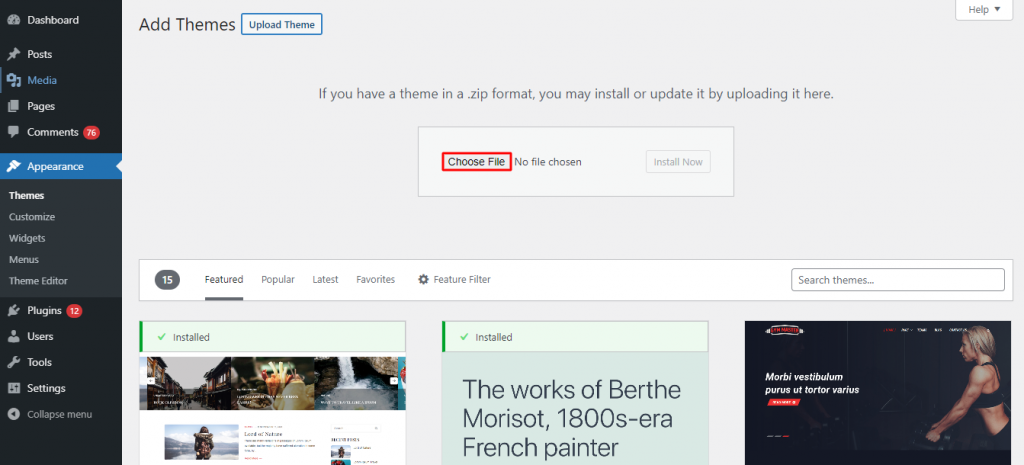Click the Upload Theme button
Screen dimensions: 1024x465
click(x=281, y=25)
